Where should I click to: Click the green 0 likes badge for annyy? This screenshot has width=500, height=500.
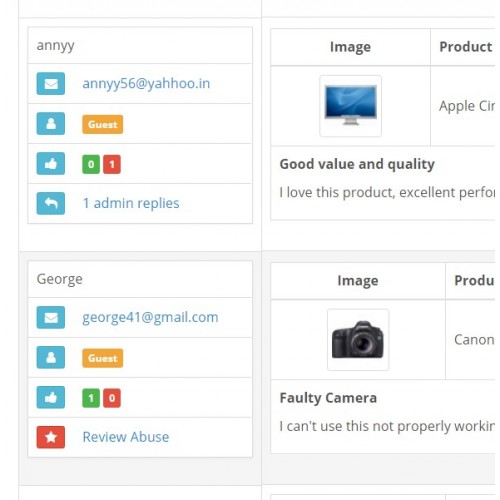(x=91, y=164)
